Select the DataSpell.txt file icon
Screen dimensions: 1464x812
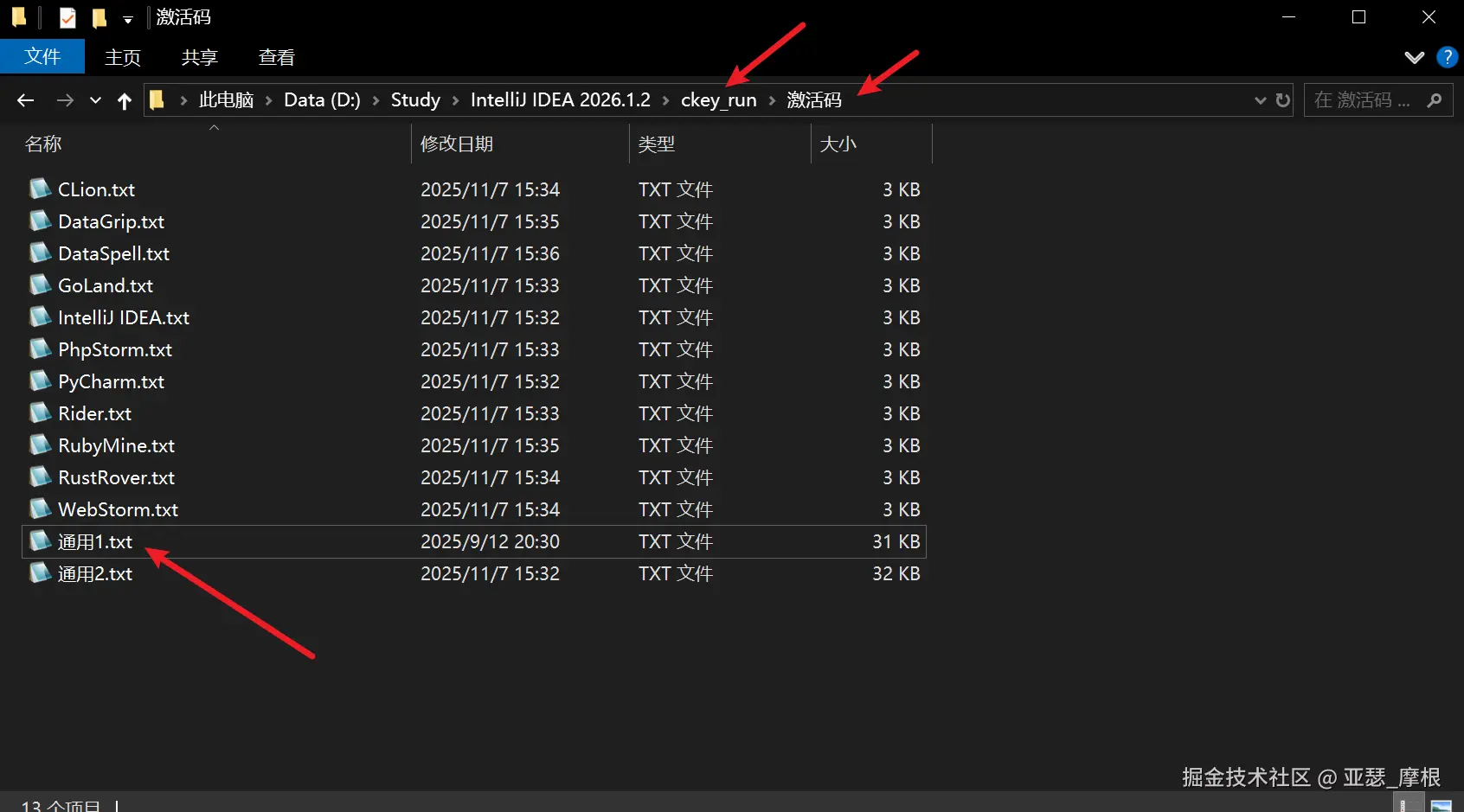tap(40, 253)
